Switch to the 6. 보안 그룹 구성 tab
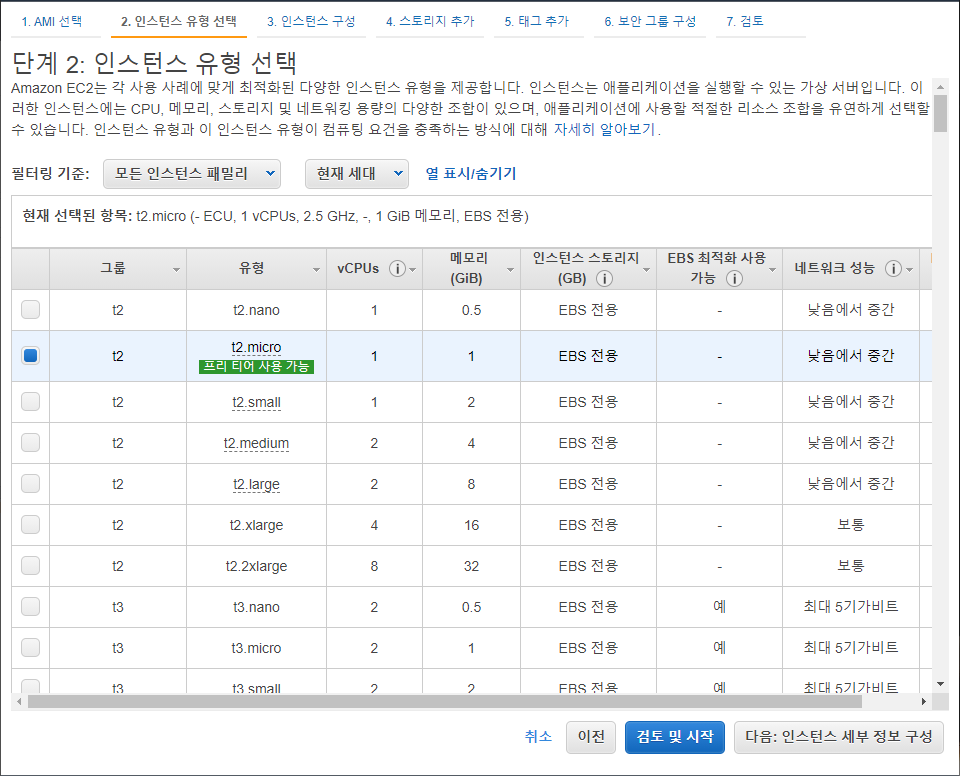 (650, 21)
